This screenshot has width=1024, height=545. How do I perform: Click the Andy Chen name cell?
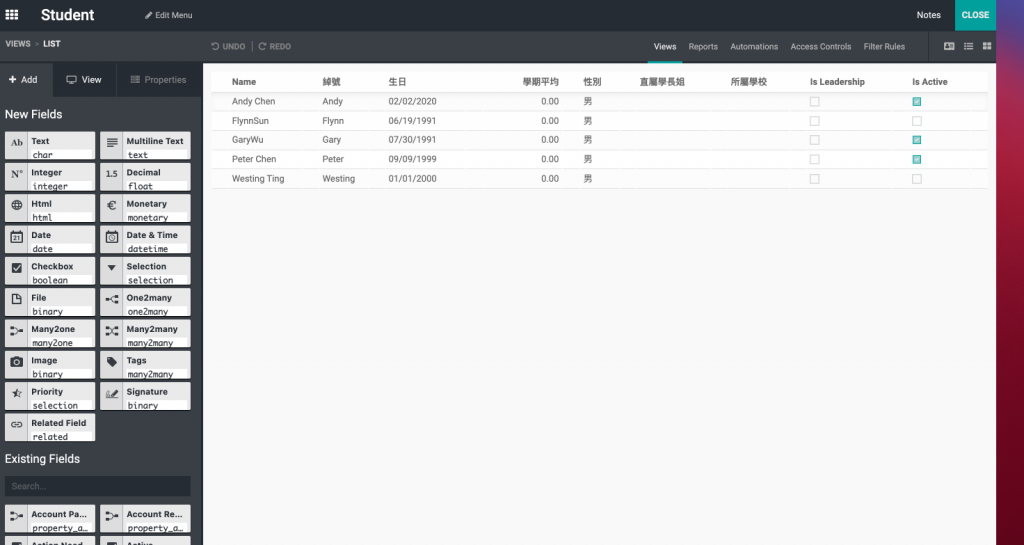(x=253, y=101)
